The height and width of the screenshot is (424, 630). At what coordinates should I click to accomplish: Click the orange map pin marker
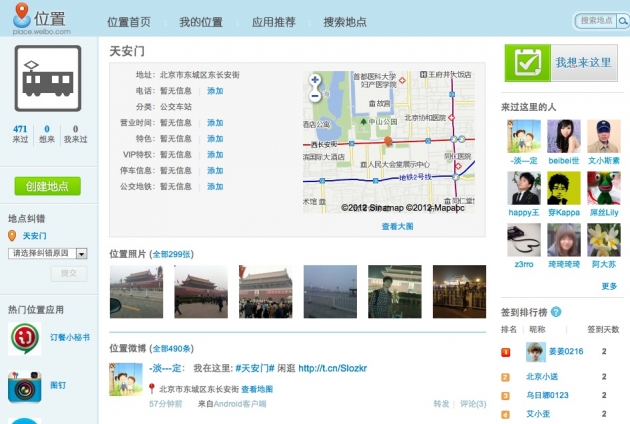[x=388, y=141]
